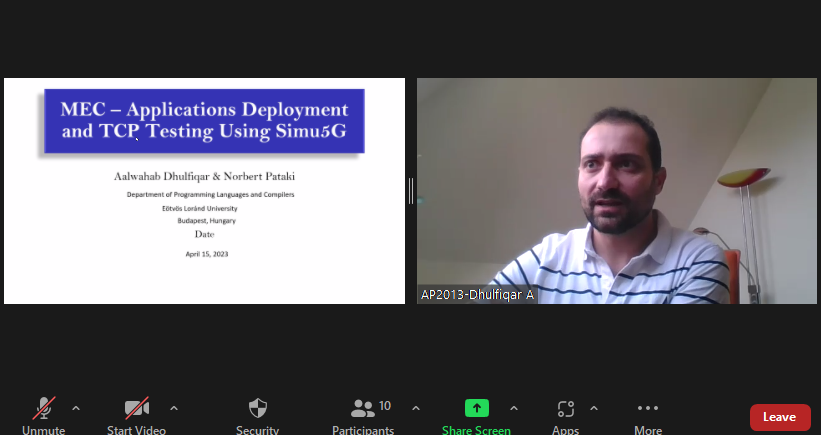
Task: Expand the arrow next to Participants
Action: pos(416,408)
